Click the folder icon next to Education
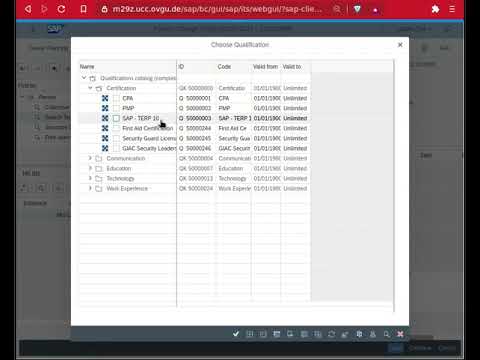 pyautogui.click(x=99, y=168)
